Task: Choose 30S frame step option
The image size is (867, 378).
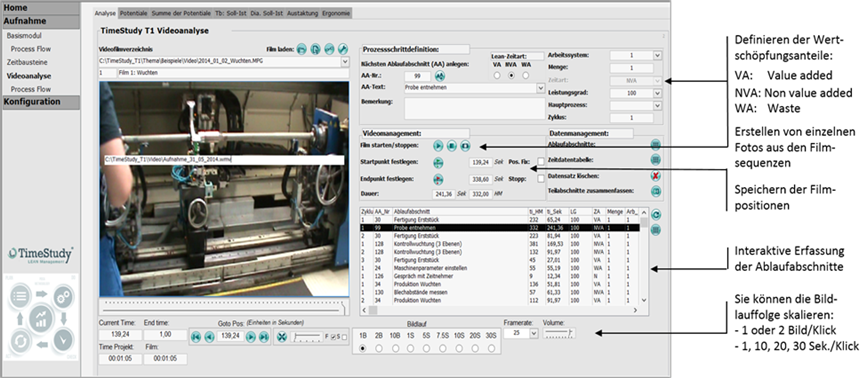Action: tap(491, 349)
